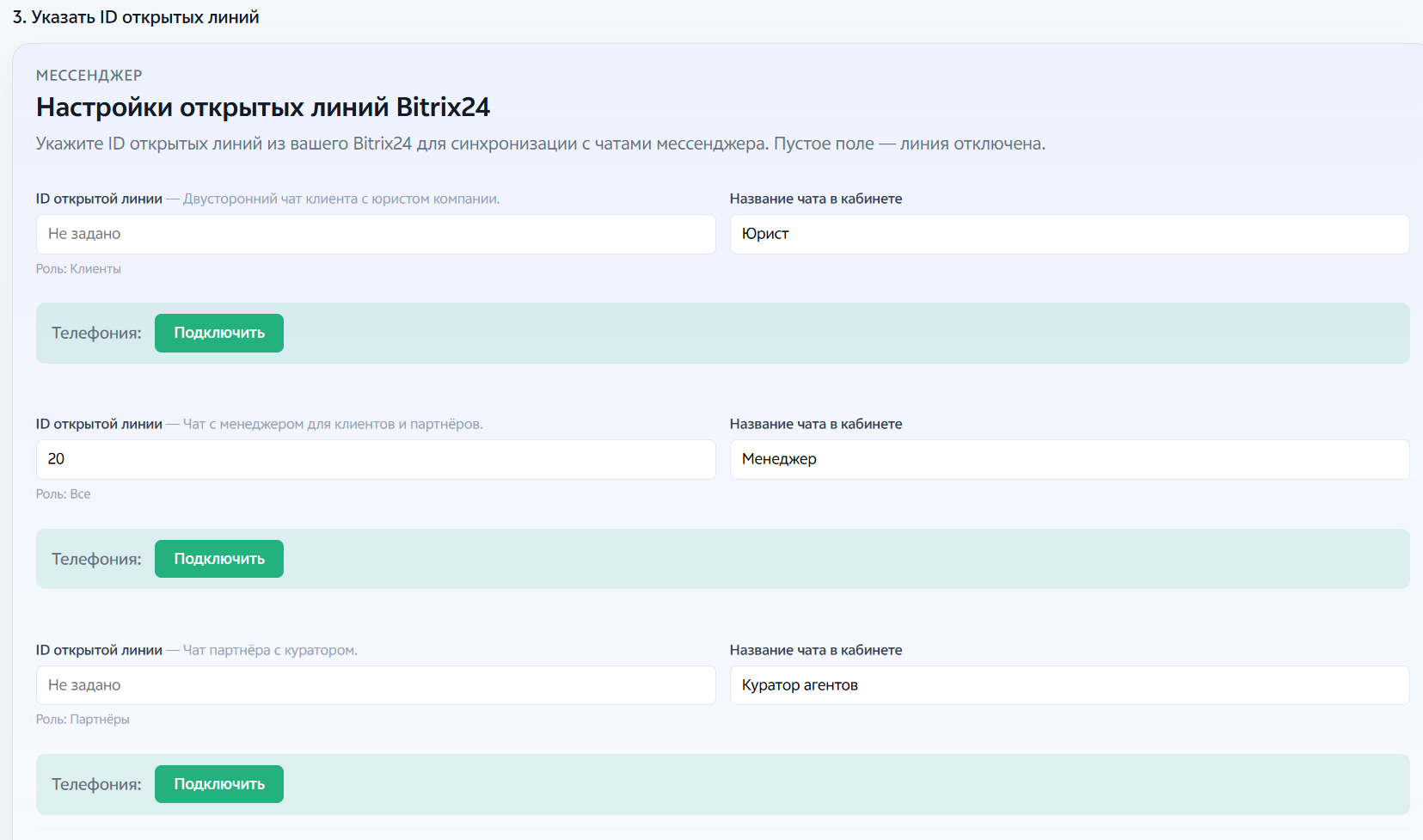Click Телефония label in the Юрист block
This screenshot has width=1423, height=840.
[96, 333]
